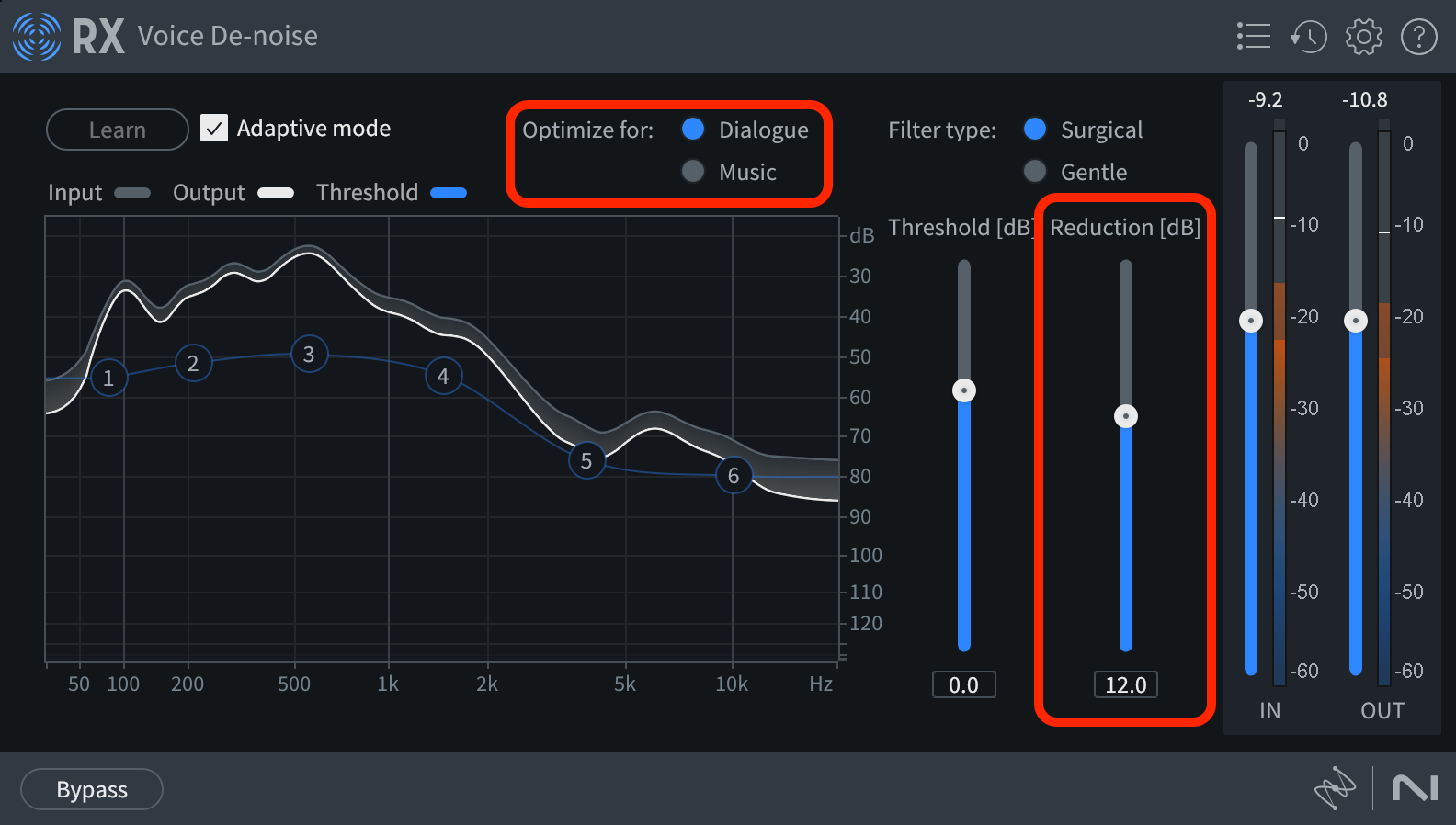Open the settings gear icon
Image resolution: width=1456 pixels, height=825 pixels.
point(1363,37)
